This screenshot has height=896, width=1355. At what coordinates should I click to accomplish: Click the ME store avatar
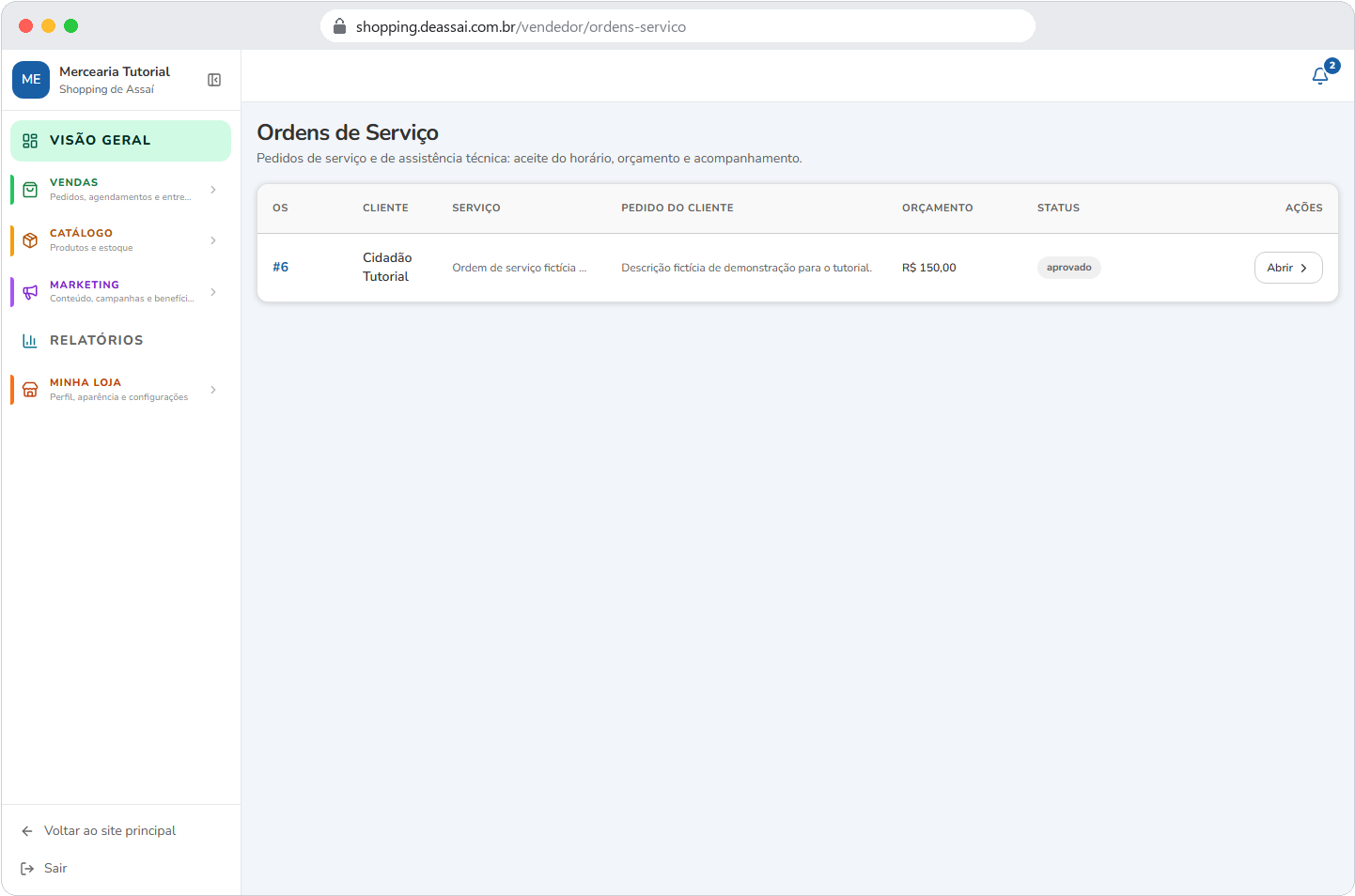(31, 80)
